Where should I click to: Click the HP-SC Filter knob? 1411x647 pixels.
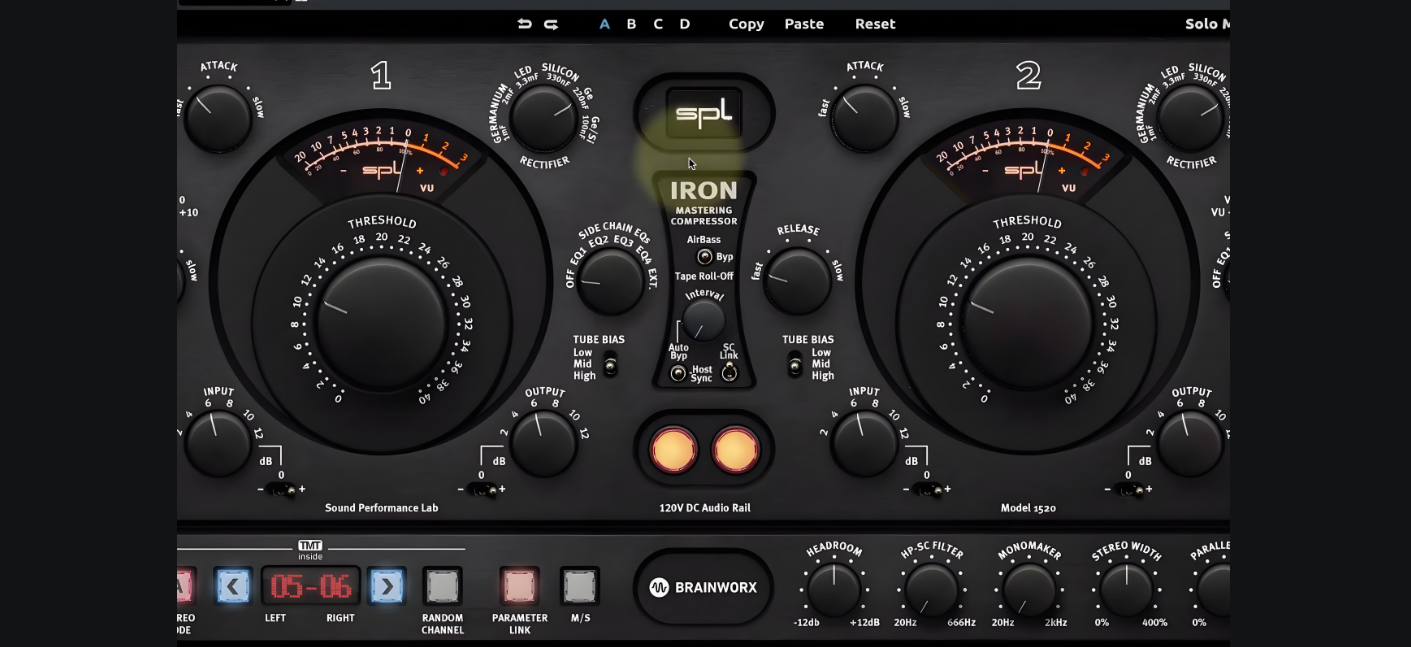(x=931, y=590)
